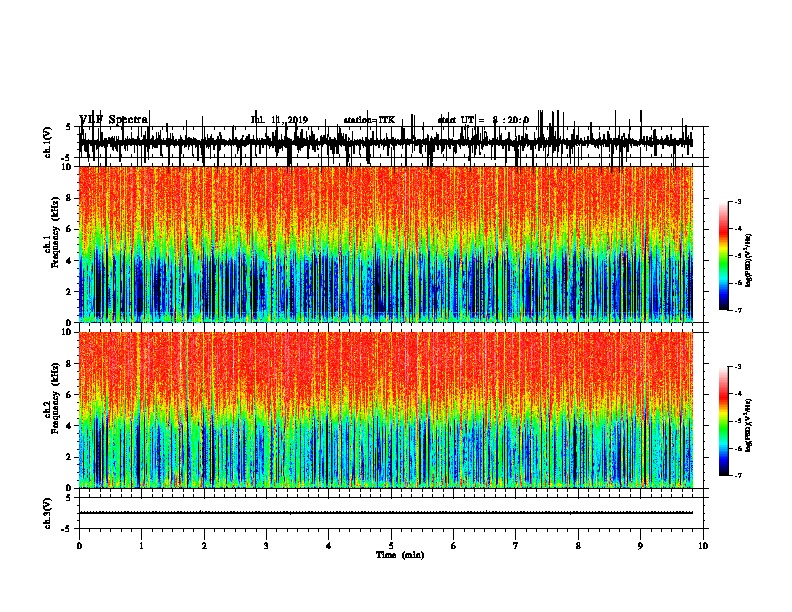Click time axis tick label '6'

(454, 546)
